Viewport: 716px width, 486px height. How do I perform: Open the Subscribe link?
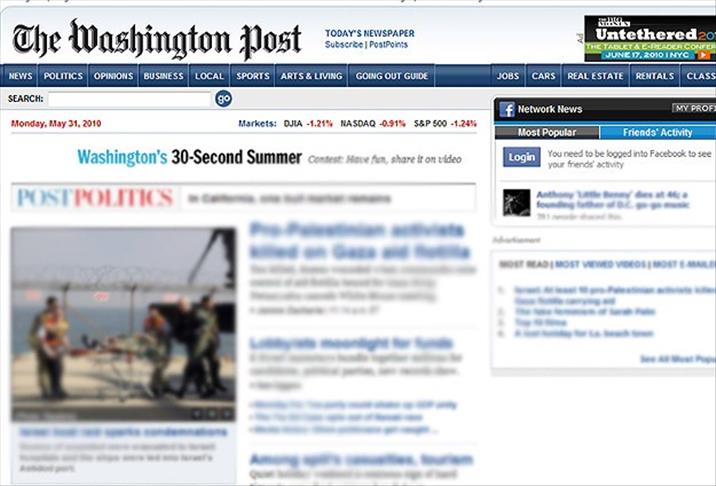click(344, 45)
